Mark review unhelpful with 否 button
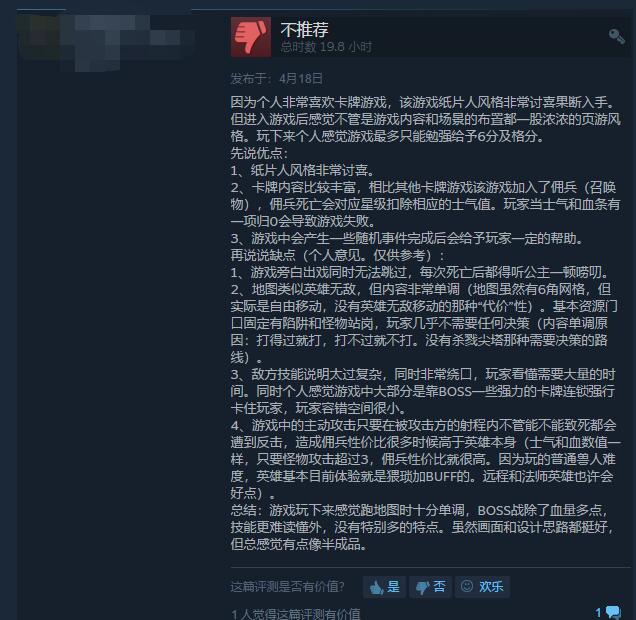This screenshot has height=620, width=636. pos(430,587)
